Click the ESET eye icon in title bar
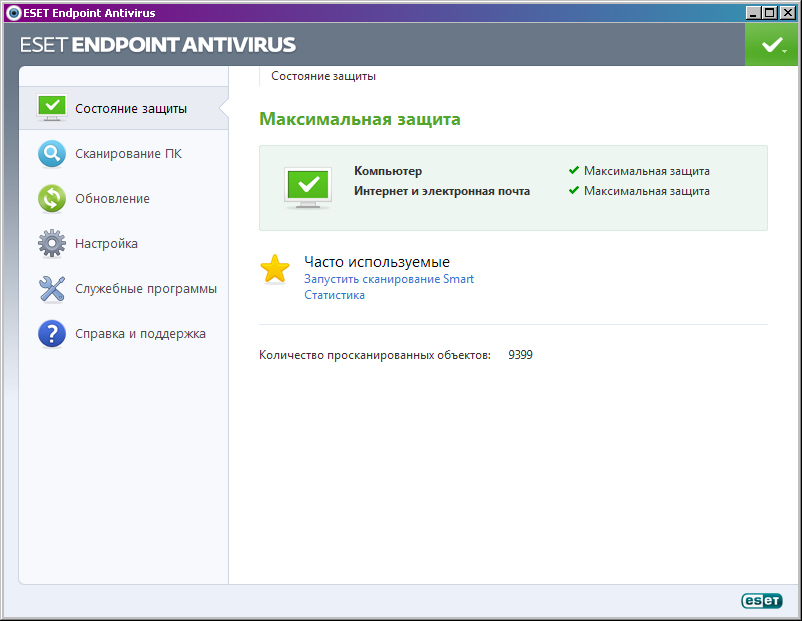This screenshot has height=621, width=802. [x=13, y=13]
